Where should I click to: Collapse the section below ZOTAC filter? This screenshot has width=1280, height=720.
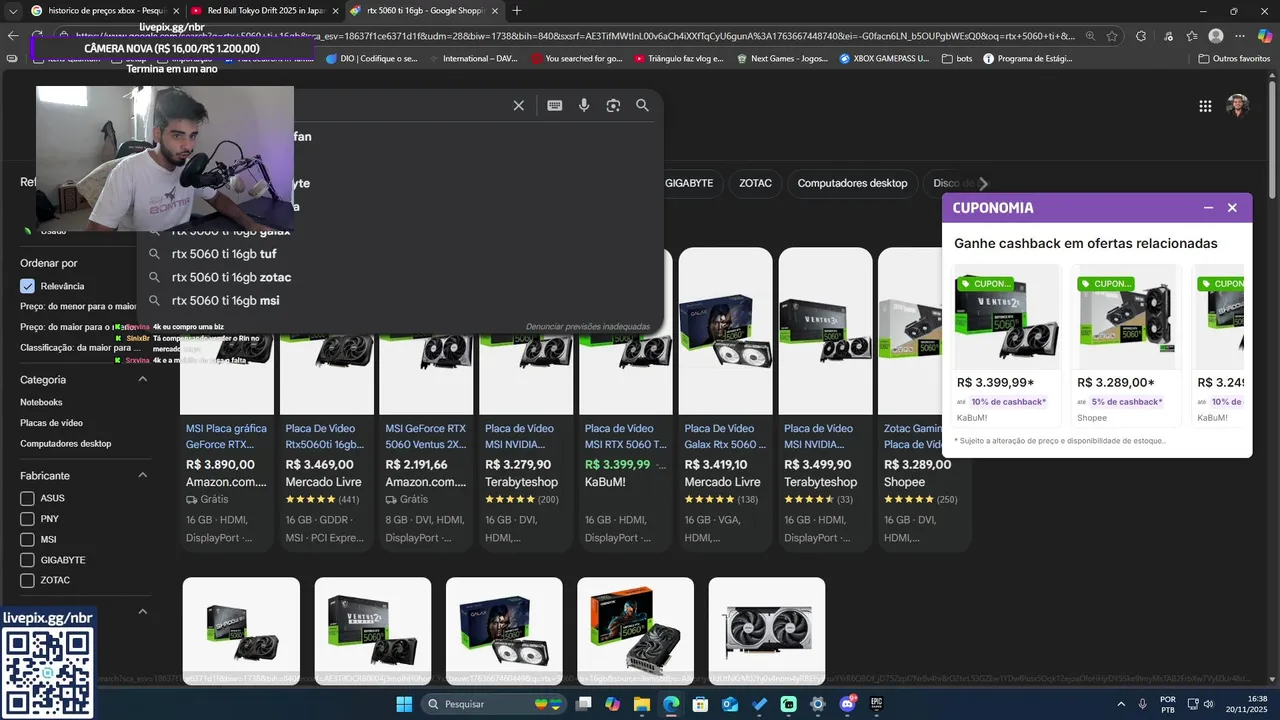point(142,611)
